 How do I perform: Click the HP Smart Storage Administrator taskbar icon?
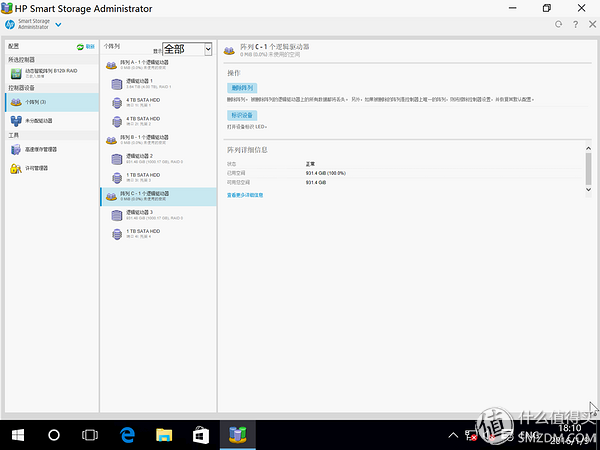[238, 435]
